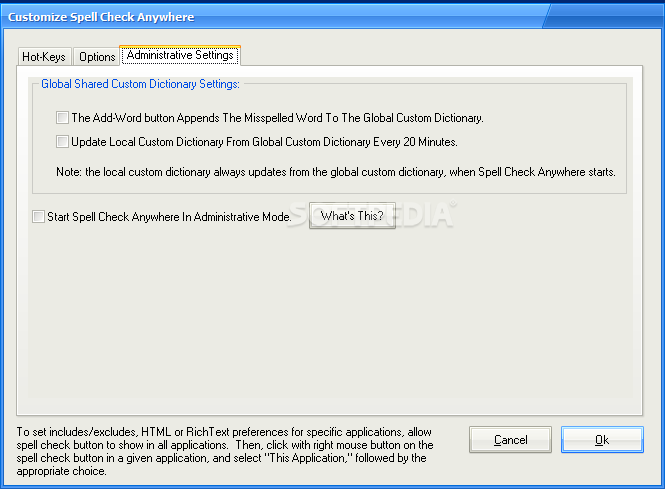This screenshot has height=489, width=665.
Task: Select the Administrative Settings tab
Action: [x=180, y=55]
